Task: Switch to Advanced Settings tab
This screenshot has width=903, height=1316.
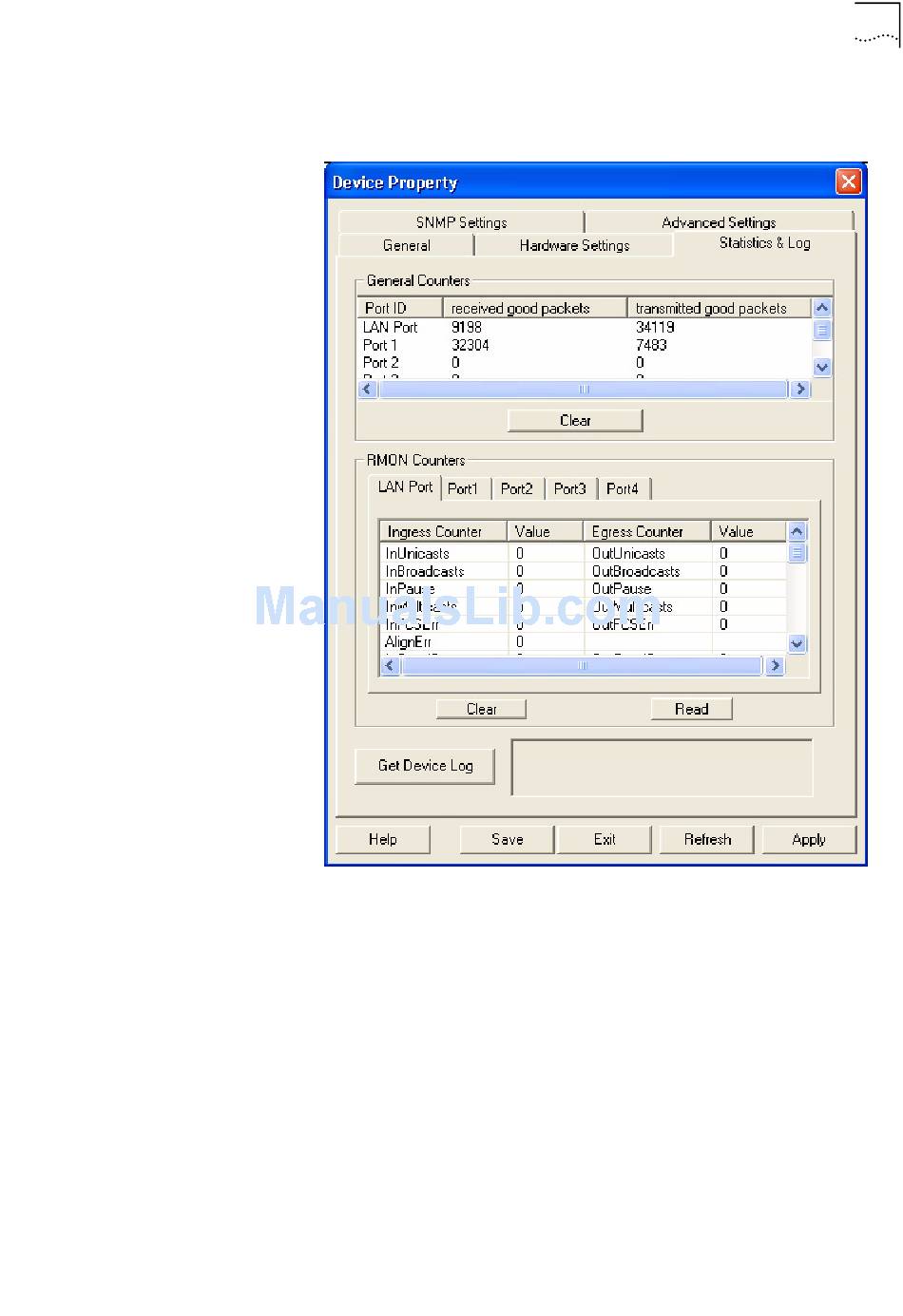Action: (719, 222)
